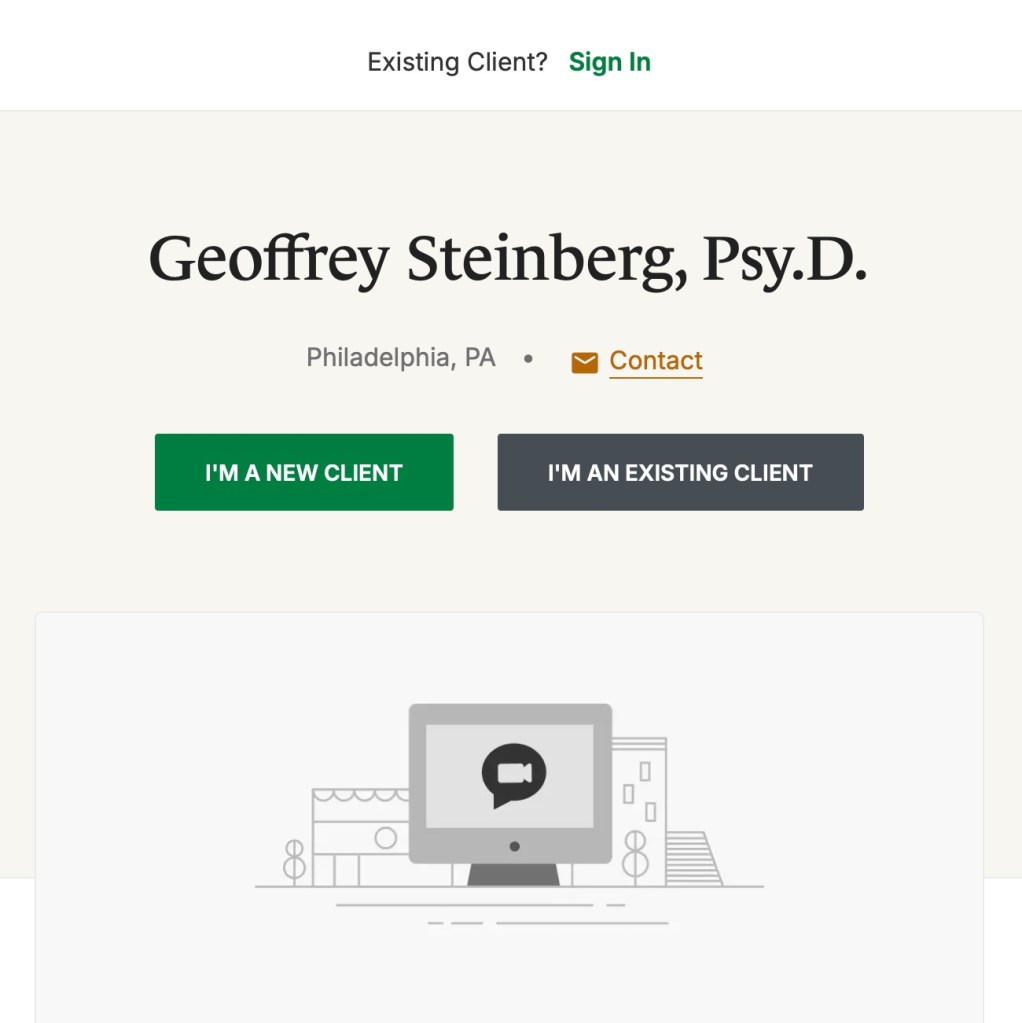Click the tree icon left of storefront
The image size is (1022, 1023).
(294, 859)
